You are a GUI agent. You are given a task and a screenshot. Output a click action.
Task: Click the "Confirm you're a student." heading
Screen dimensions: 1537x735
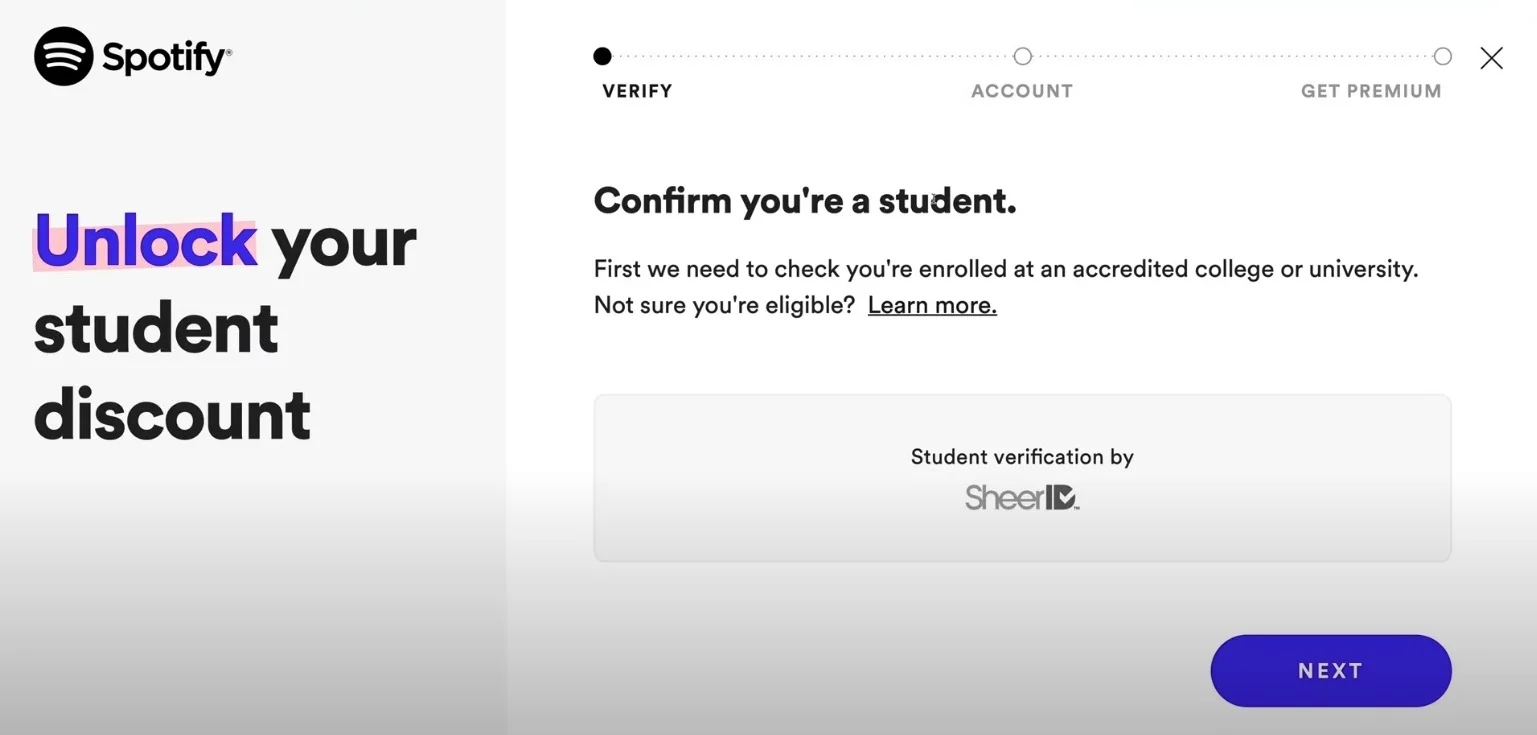[804, 201]
